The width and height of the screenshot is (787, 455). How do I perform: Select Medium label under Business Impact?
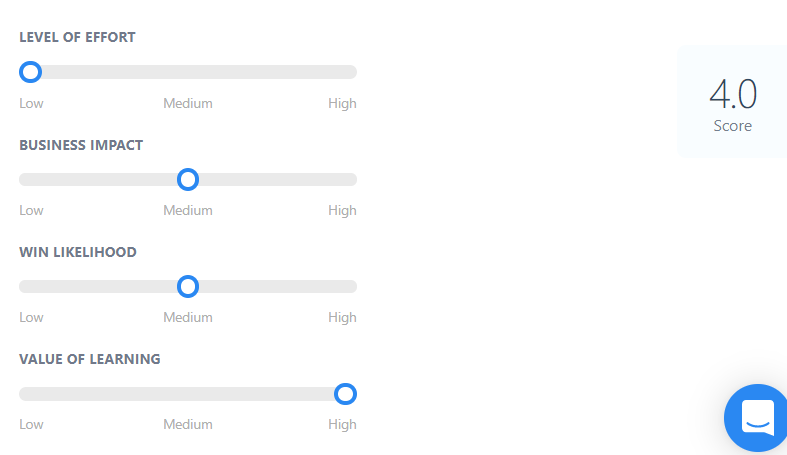pos(188,210)
